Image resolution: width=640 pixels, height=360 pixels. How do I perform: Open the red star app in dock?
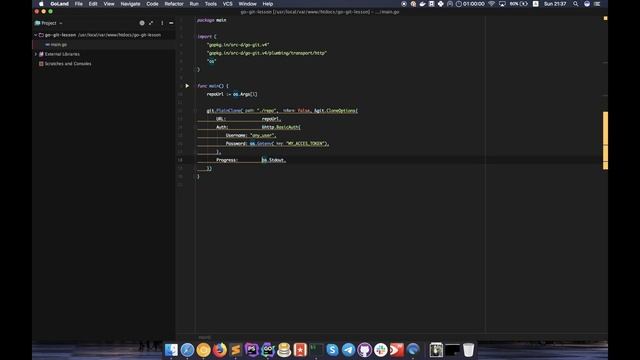[x=300, y=350]
